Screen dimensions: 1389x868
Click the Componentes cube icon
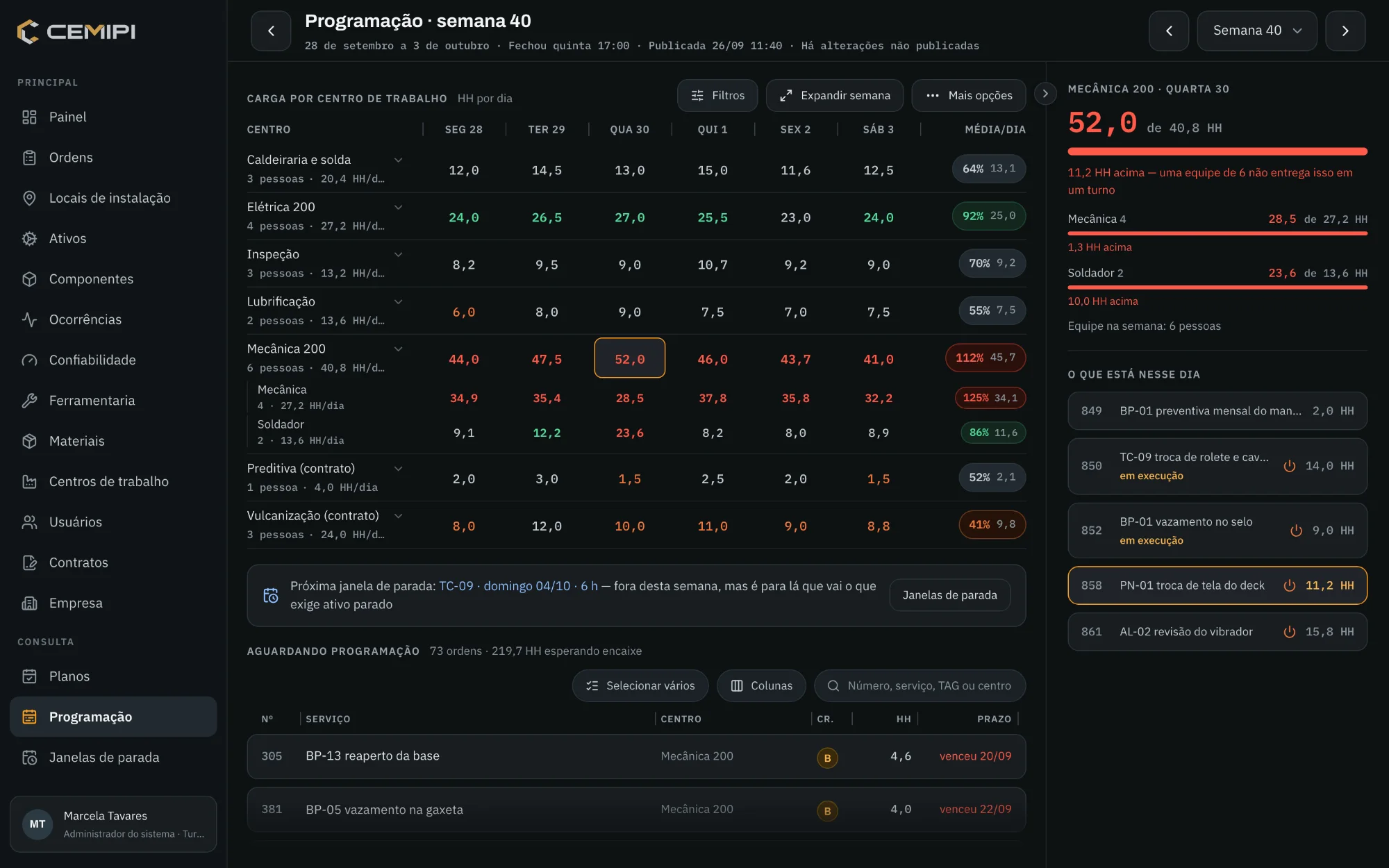tap(29, 279)
